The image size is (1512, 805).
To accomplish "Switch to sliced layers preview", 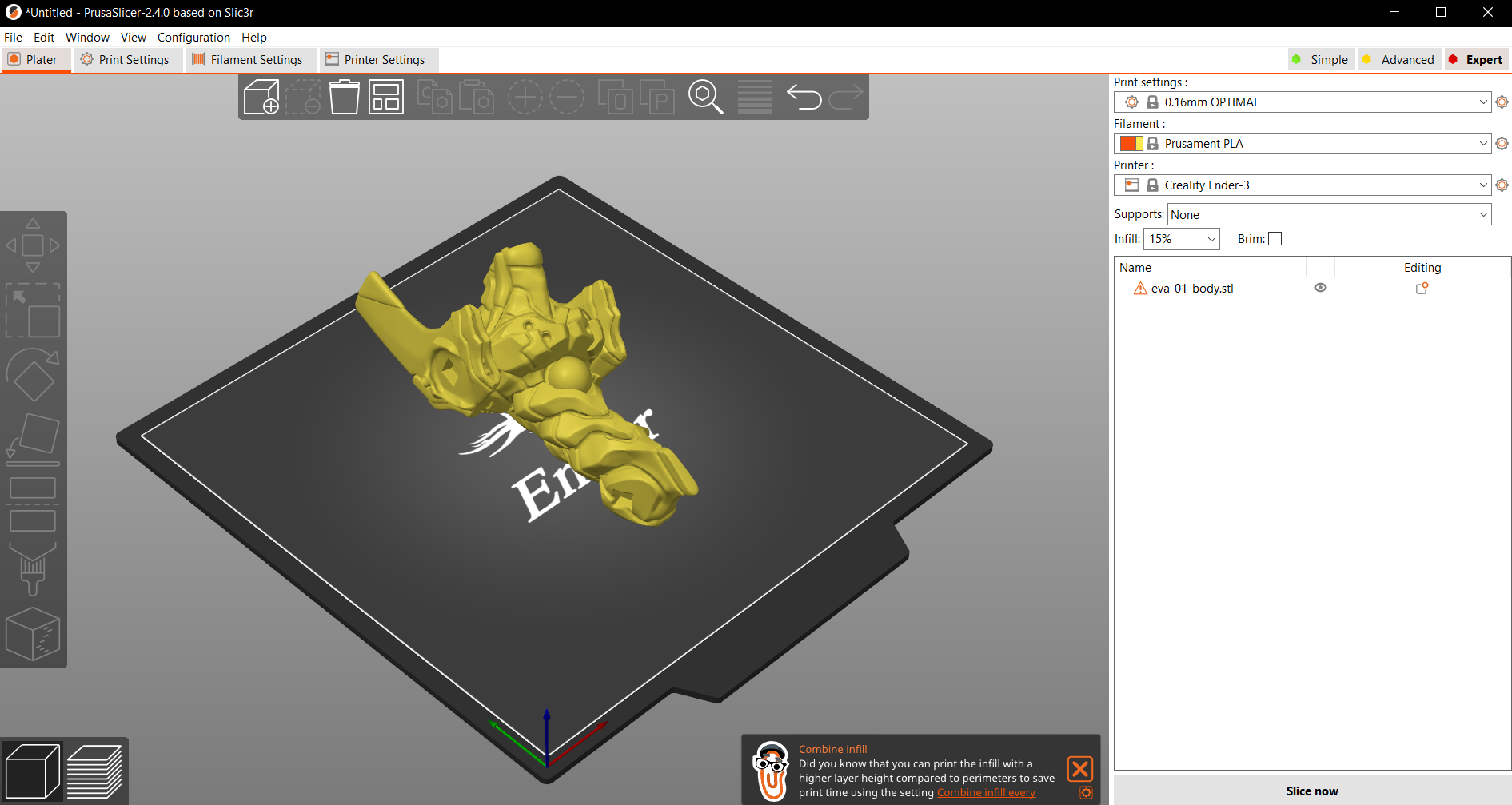I will pyautogui.click(x=94, y=771).
